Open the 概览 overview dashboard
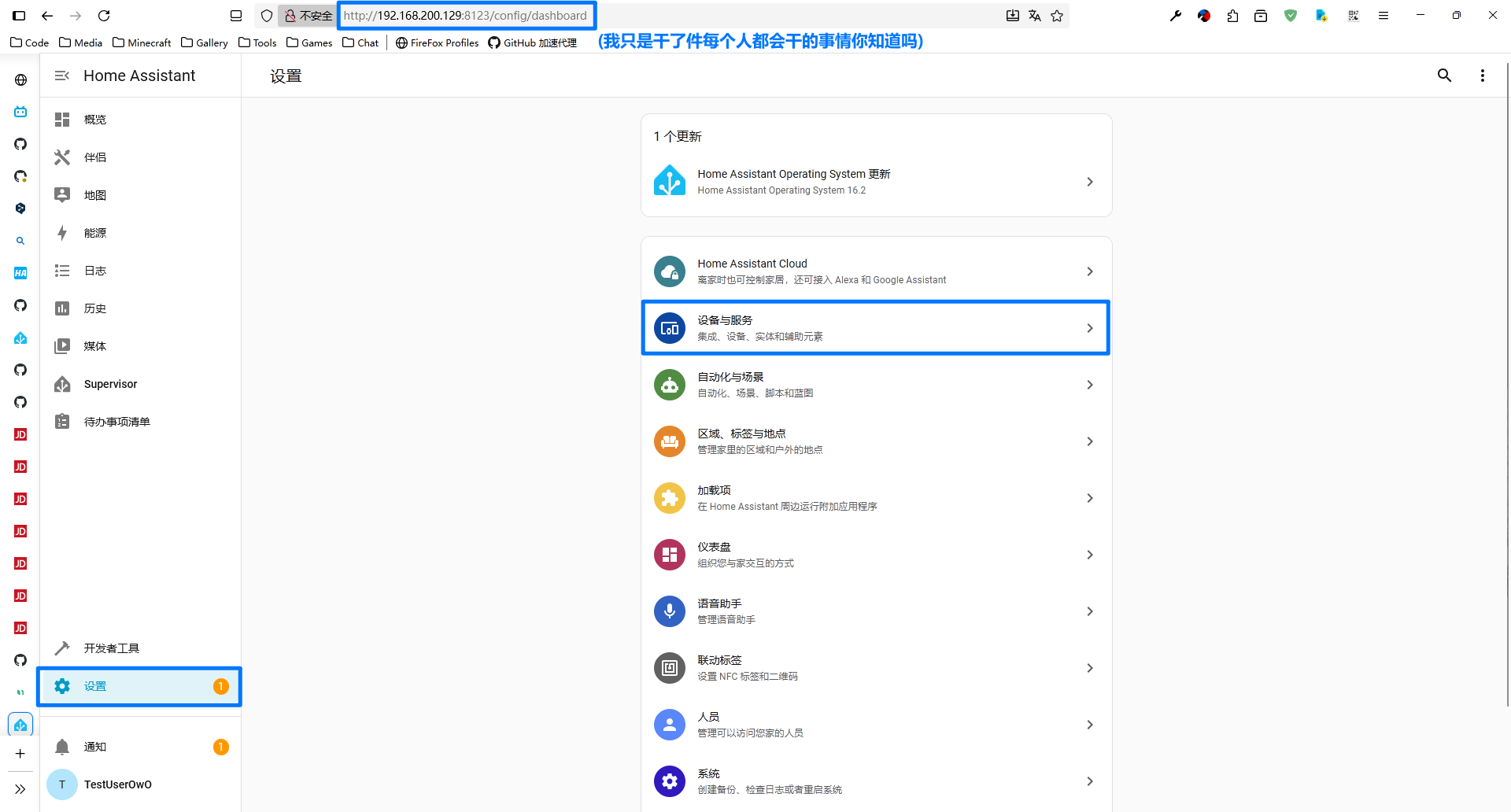Screen dimensions: 1511x812 [x=95, y=120]
